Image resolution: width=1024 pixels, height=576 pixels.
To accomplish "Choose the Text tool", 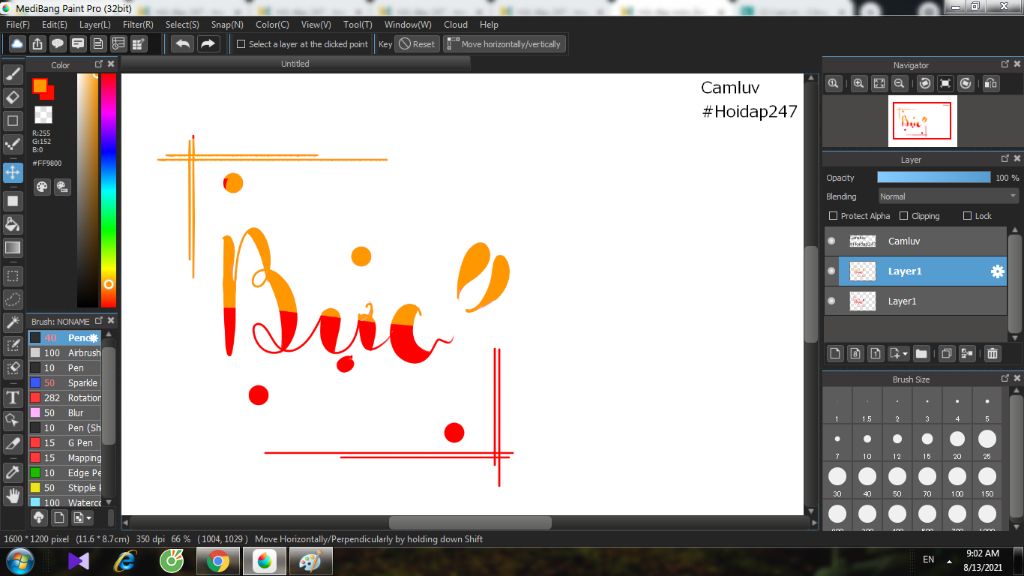I will (12, 397).
